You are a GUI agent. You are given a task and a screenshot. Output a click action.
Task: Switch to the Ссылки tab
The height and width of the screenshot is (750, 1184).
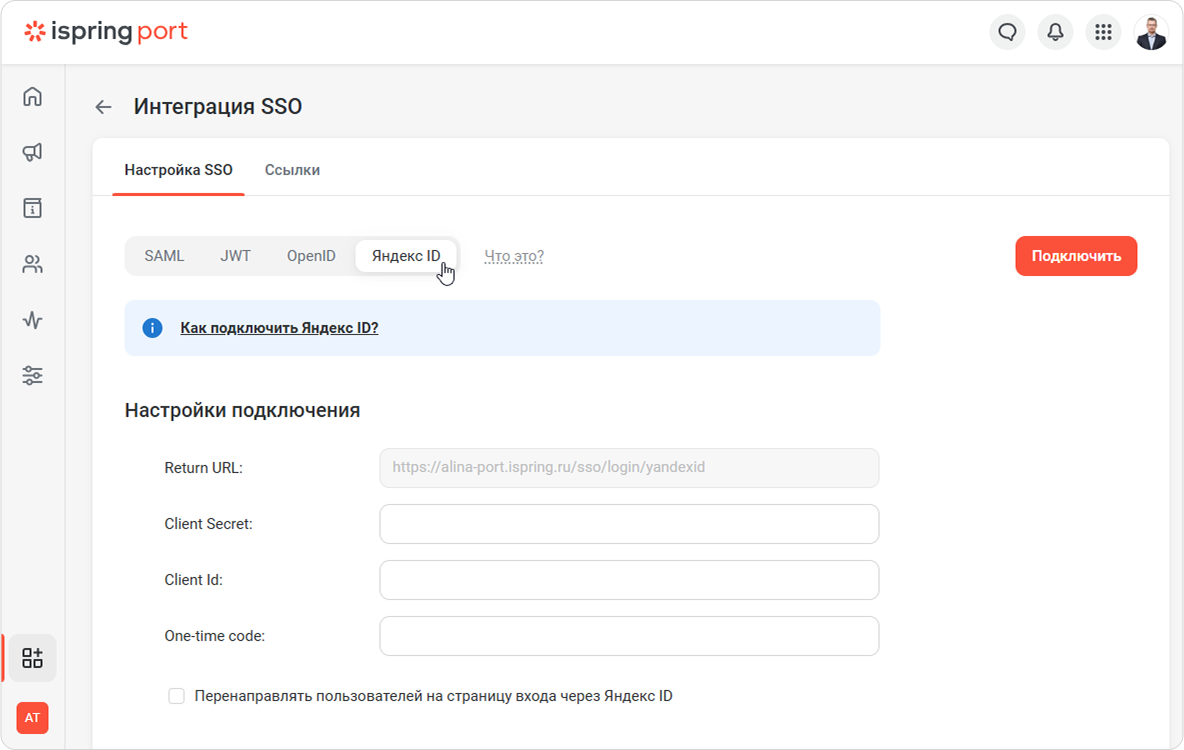click(292, 170)
